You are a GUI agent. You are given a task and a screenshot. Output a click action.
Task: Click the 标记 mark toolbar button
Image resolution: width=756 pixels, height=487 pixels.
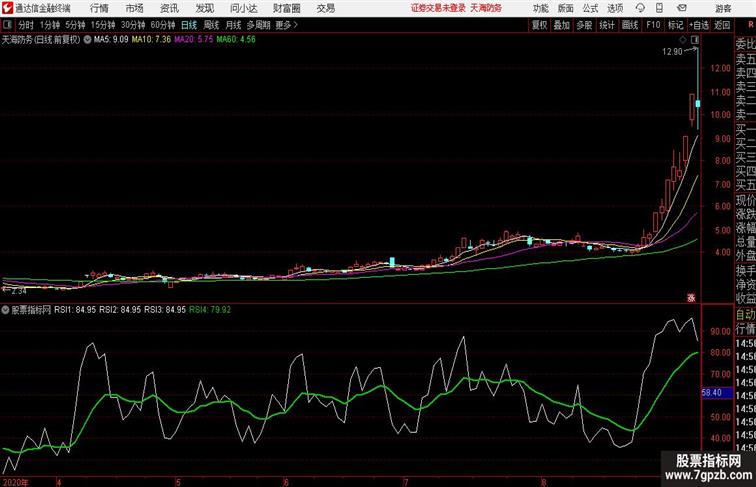click(x=675, y=25)
